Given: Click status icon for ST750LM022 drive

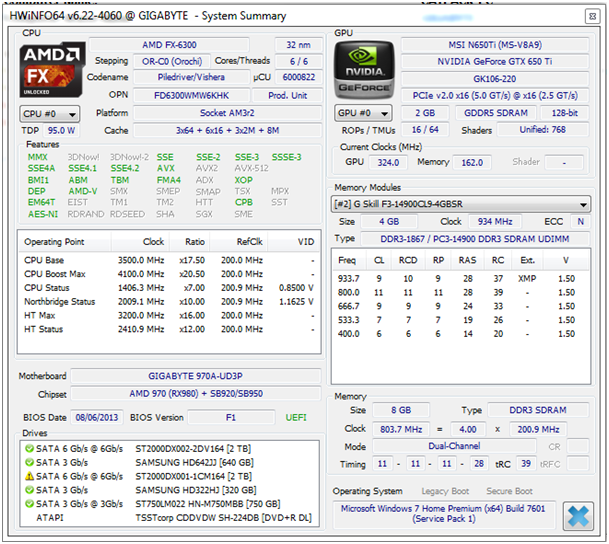Looking at the screenshot, I should tap(29, 504).
